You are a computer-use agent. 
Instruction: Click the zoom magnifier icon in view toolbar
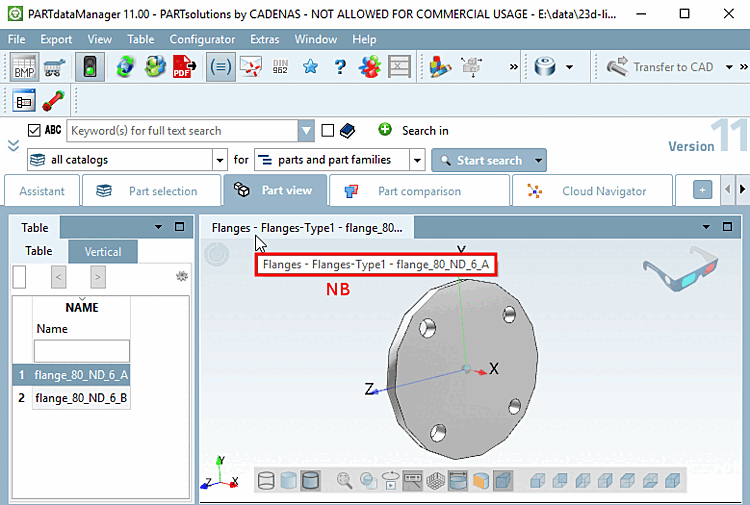(x=344, y=481)
